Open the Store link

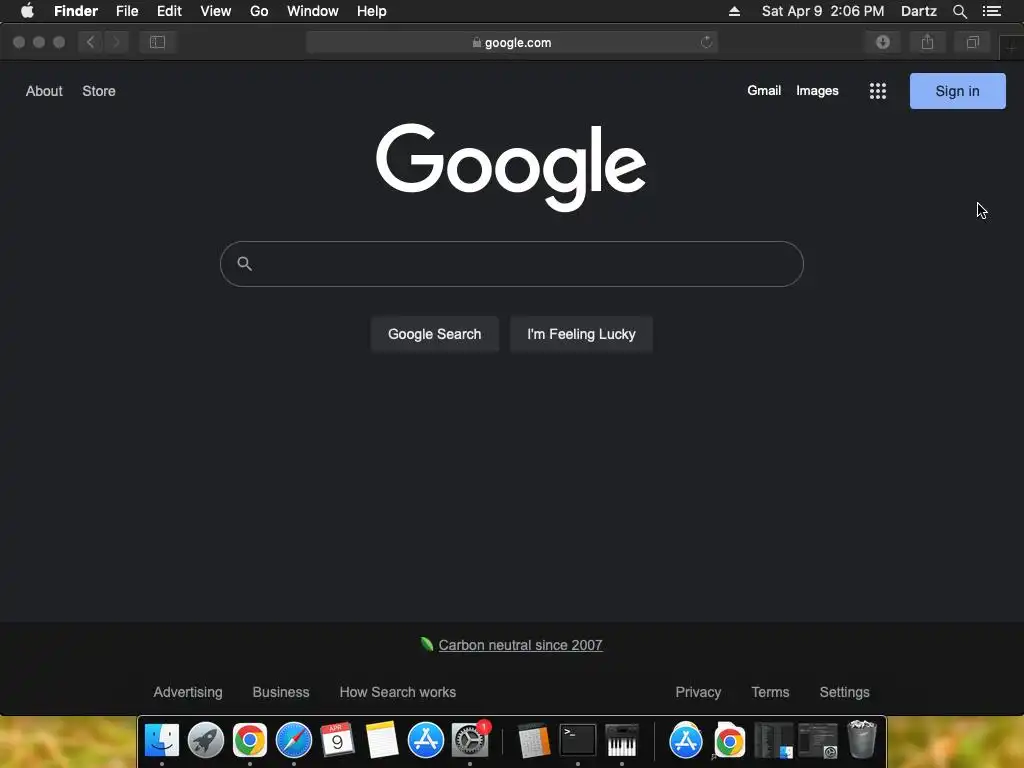pyautogui.click(x=99, y=91)
